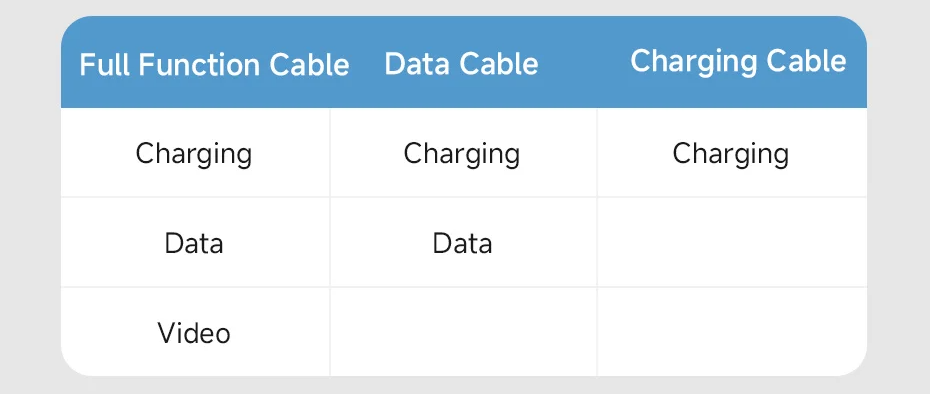The height and width of the screenshot is (394, 930).
Task: Click the Charging Cable column header
Action: [x=738, y=61]
